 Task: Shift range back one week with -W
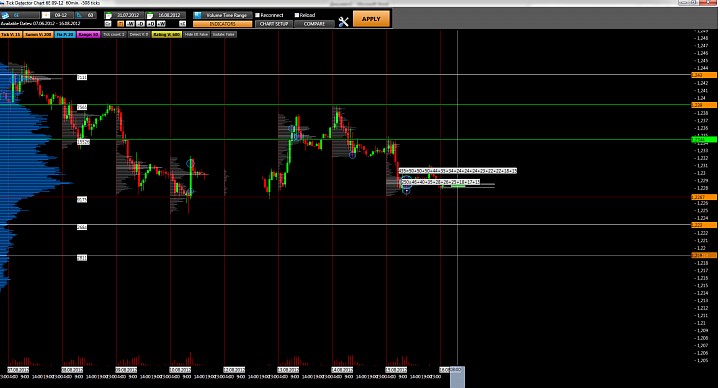[130, 24]
